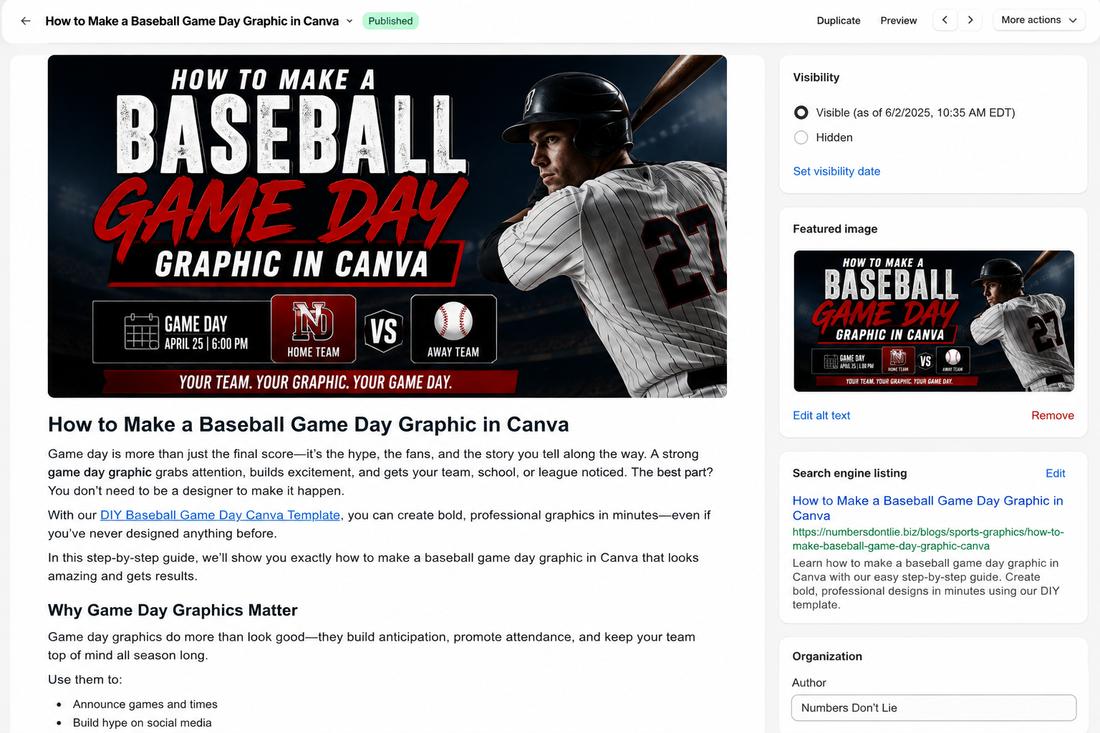This screenshot has width=1100, height=733.
Task: Click Edit alt text link
Action: pos(821,415)
